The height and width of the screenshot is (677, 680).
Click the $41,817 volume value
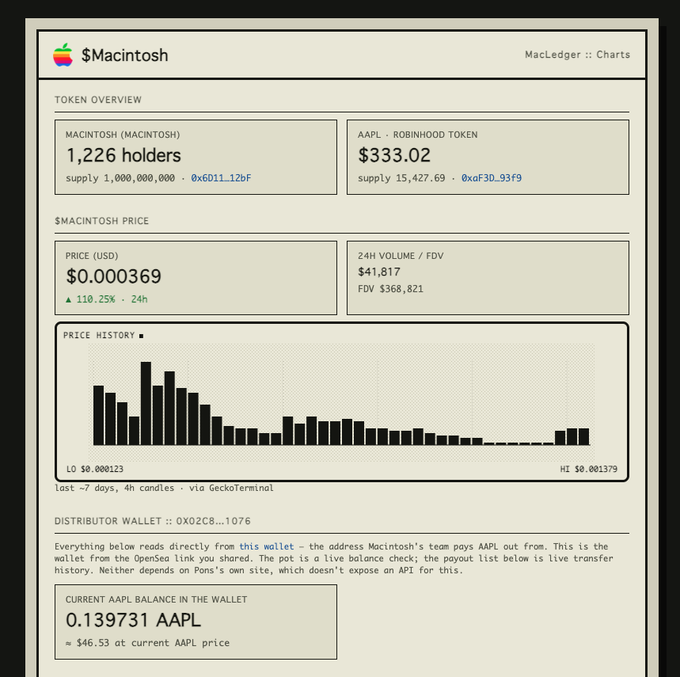point(379,272)
